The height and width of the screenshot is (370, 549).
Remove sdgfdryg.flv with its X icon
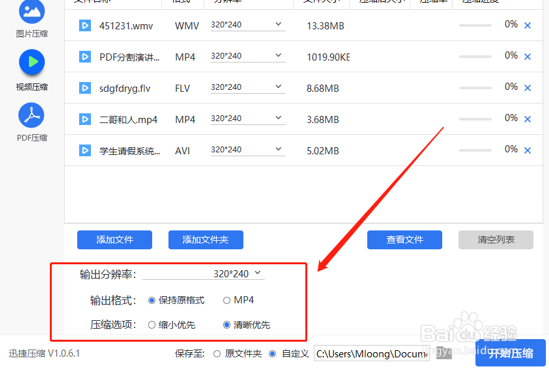click(527, 88)
